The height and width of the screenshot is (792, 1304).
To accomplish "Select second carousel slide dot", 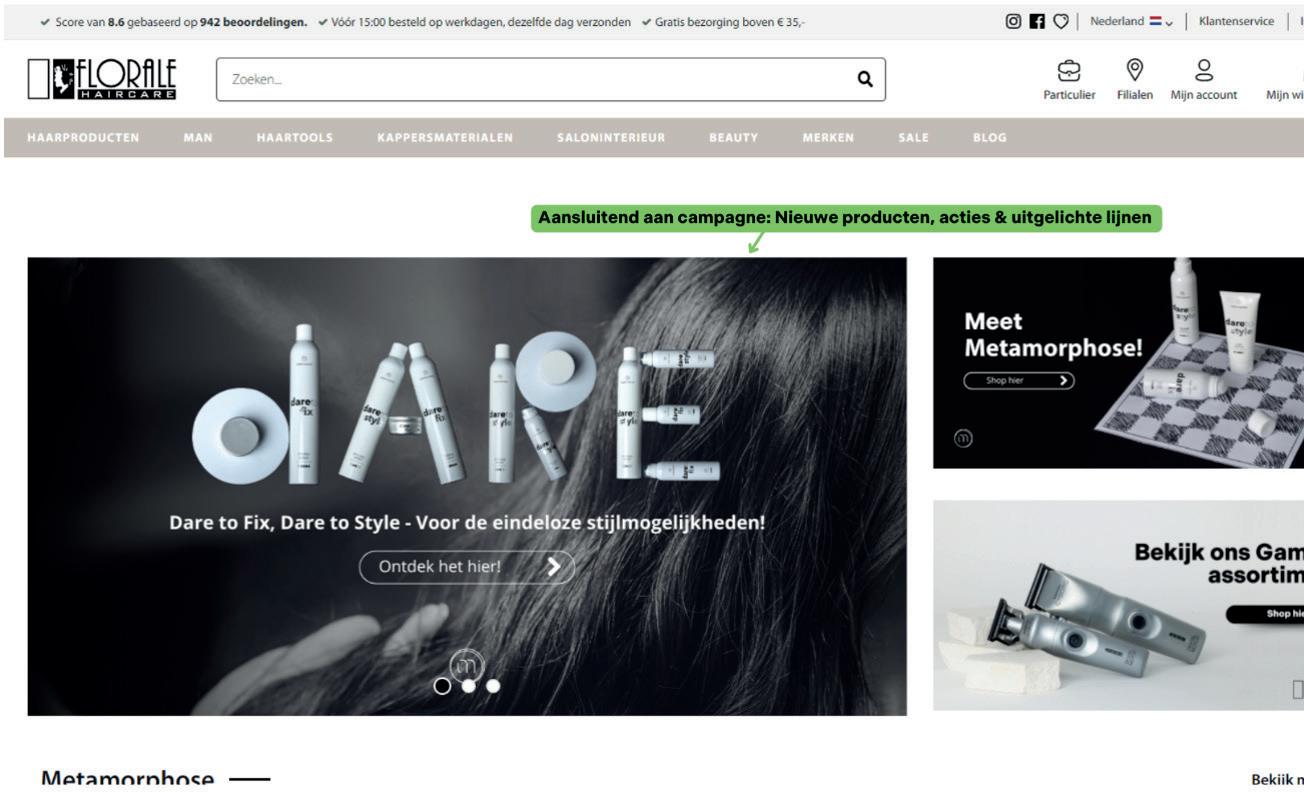I will pyautogui.click(x=468, y=685).
